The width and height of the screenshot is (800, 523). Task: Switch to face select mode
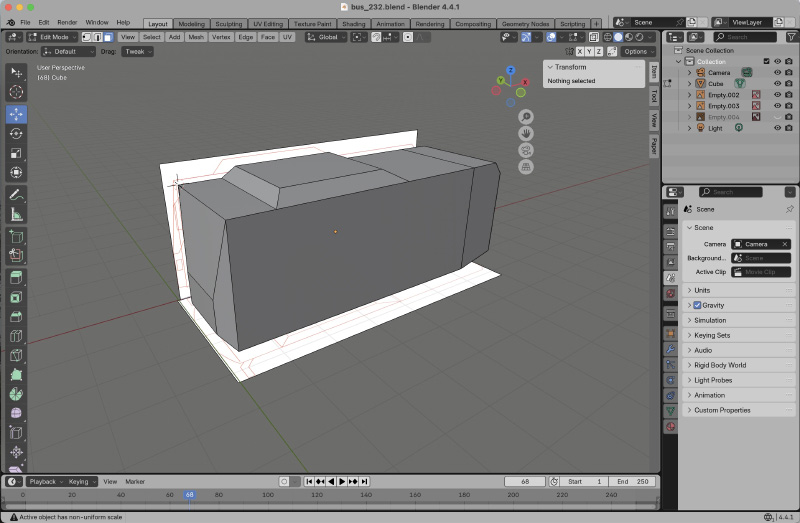(108, 37)
